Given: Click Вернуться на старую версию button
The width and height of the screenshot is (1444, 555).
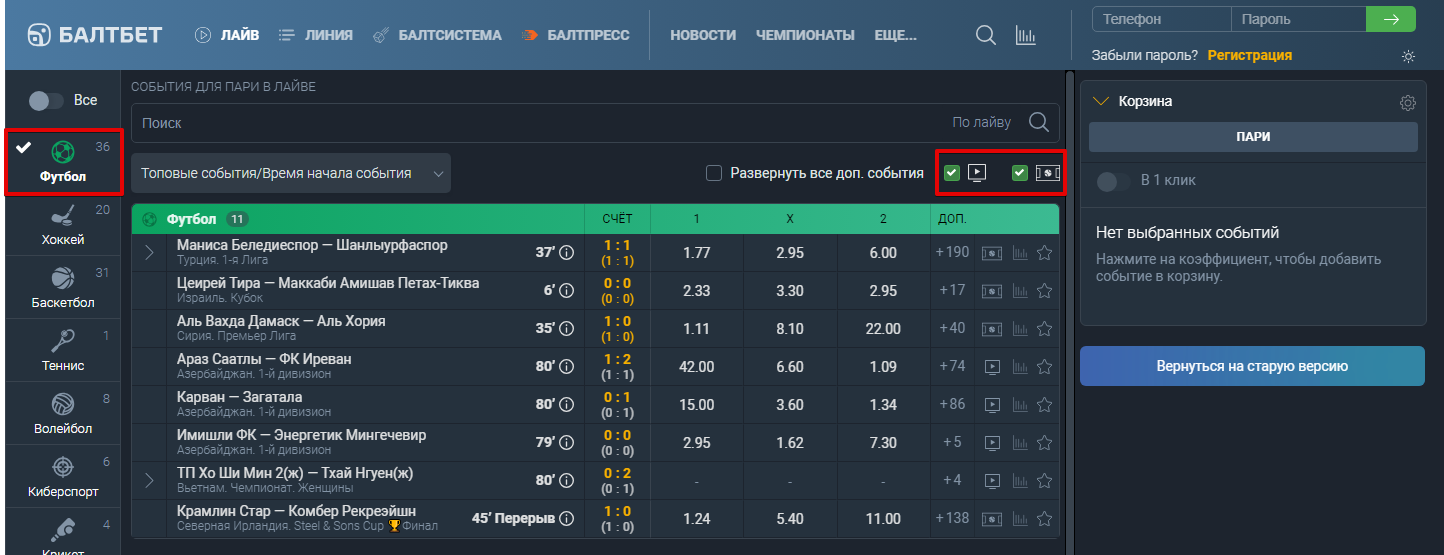Looking at the screenshot, I should pyautogui.click(x=1252, y=366).
